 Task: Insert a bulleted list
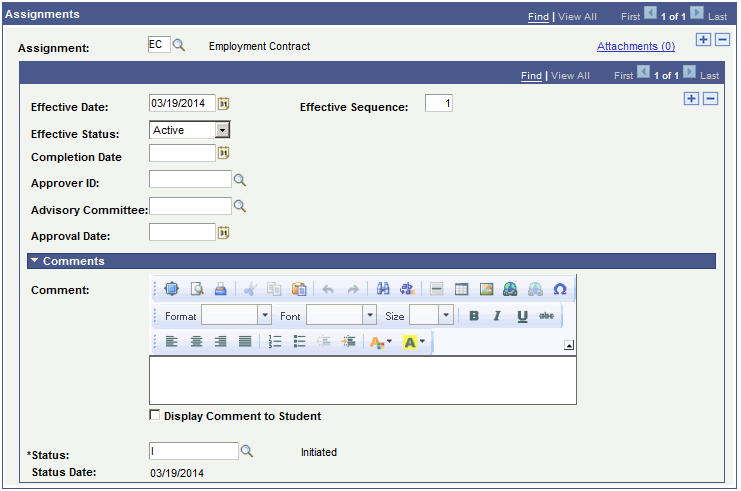click(299, 341)
